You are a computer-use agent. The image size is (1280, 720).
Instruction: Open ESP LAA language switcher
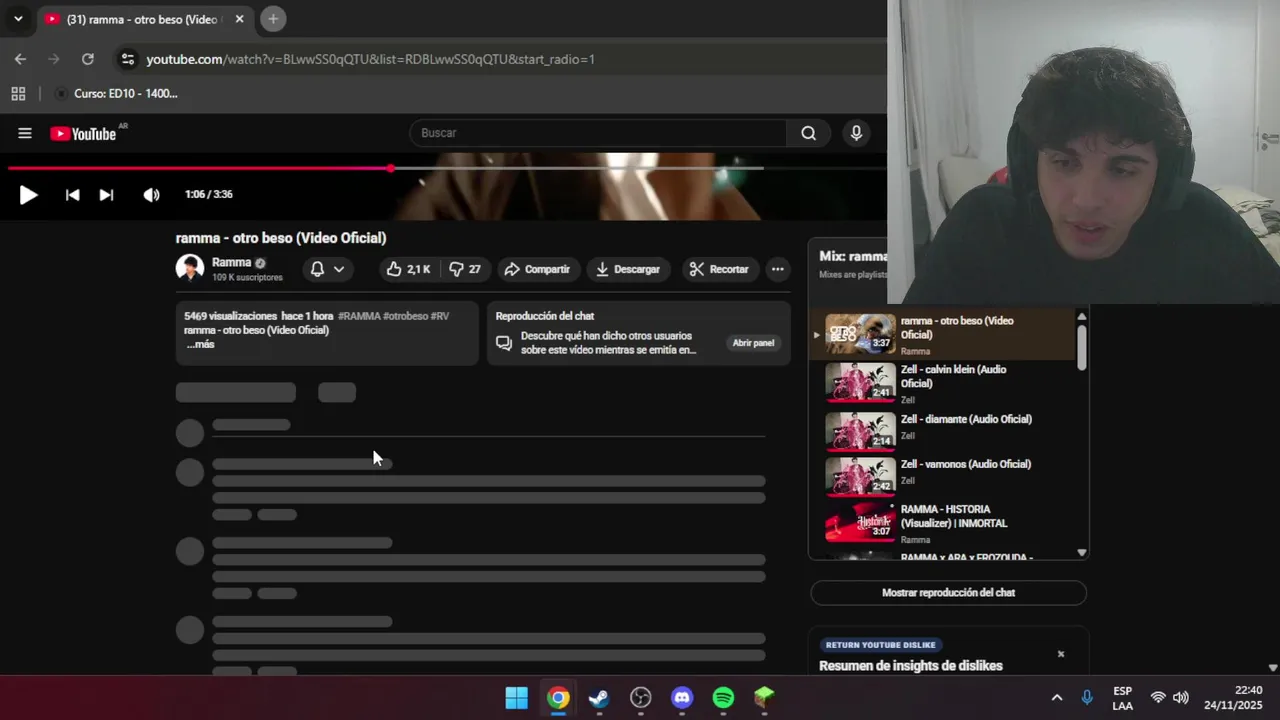coord(1123,698)
